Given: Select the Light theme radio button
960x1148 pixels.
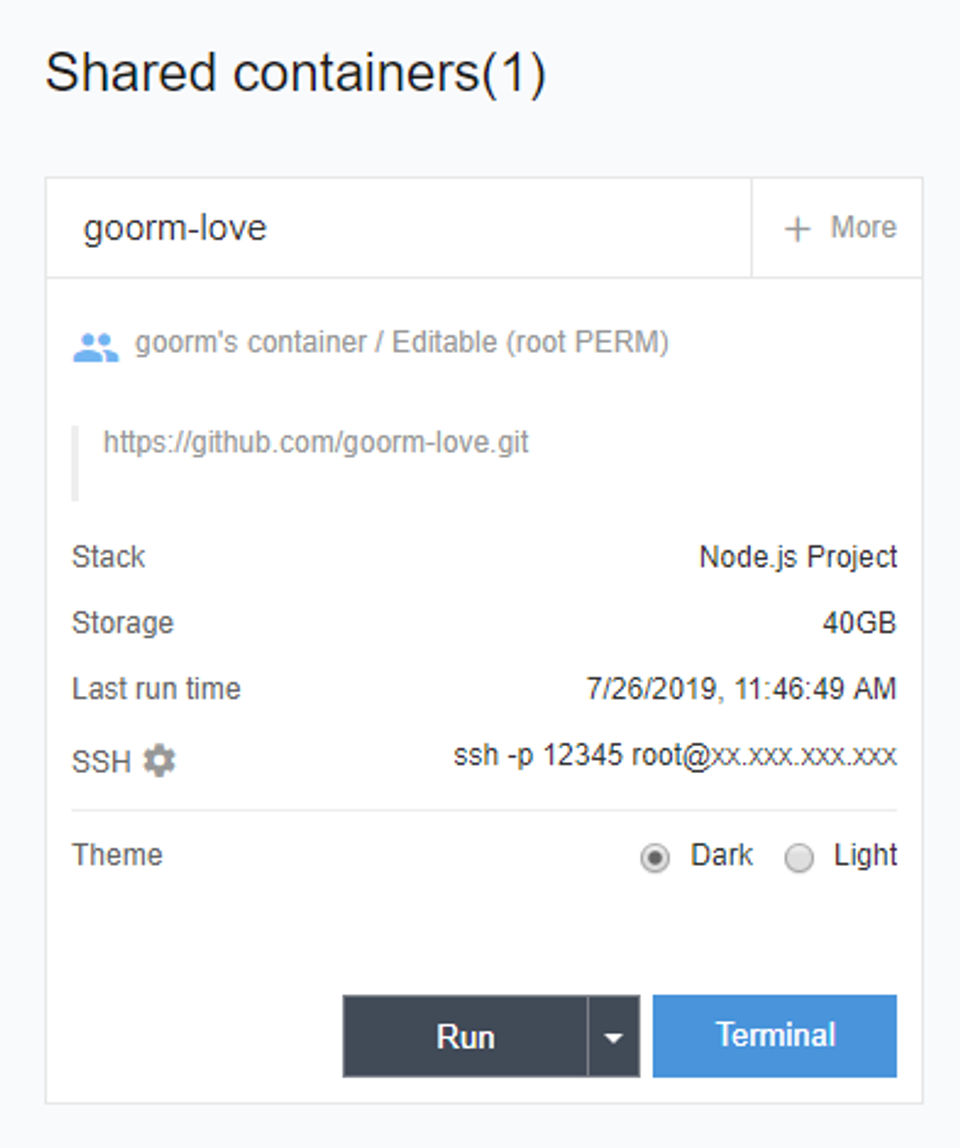Looking at the screenshot, I should coord(799,858).
